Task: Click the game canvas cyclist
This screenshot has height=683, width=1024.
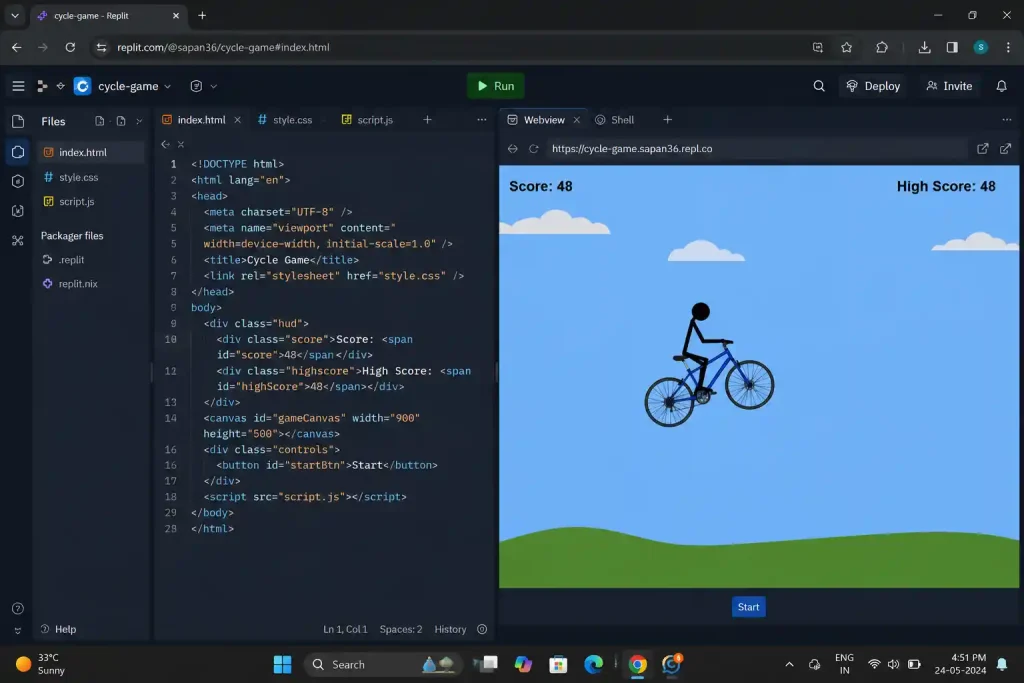Action: (x=709, y=365)
